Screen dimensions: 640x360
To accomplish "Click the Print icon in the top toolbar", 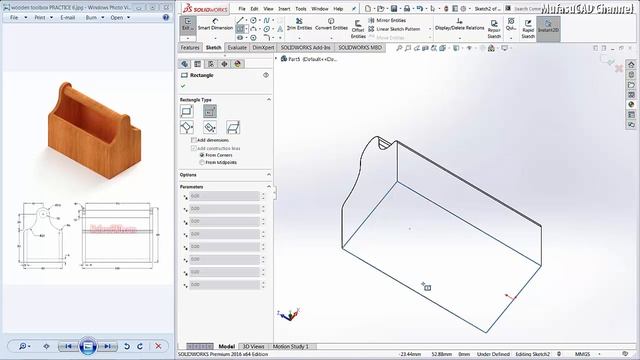I will pyautogui.click(x=407, y=9).
